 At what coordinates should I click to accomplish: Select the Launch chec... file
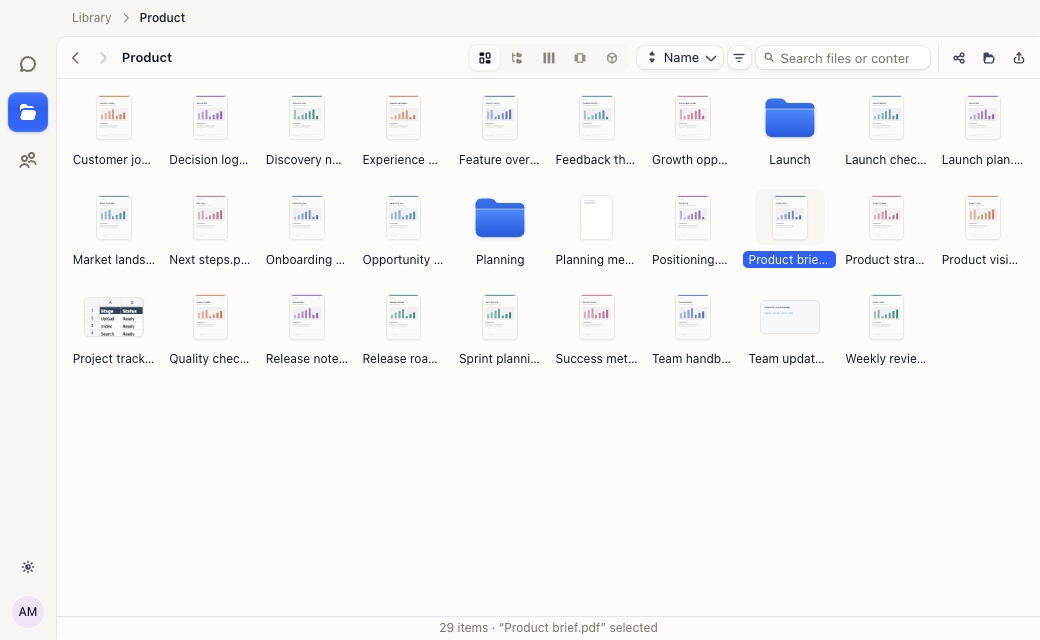(886, 131)
